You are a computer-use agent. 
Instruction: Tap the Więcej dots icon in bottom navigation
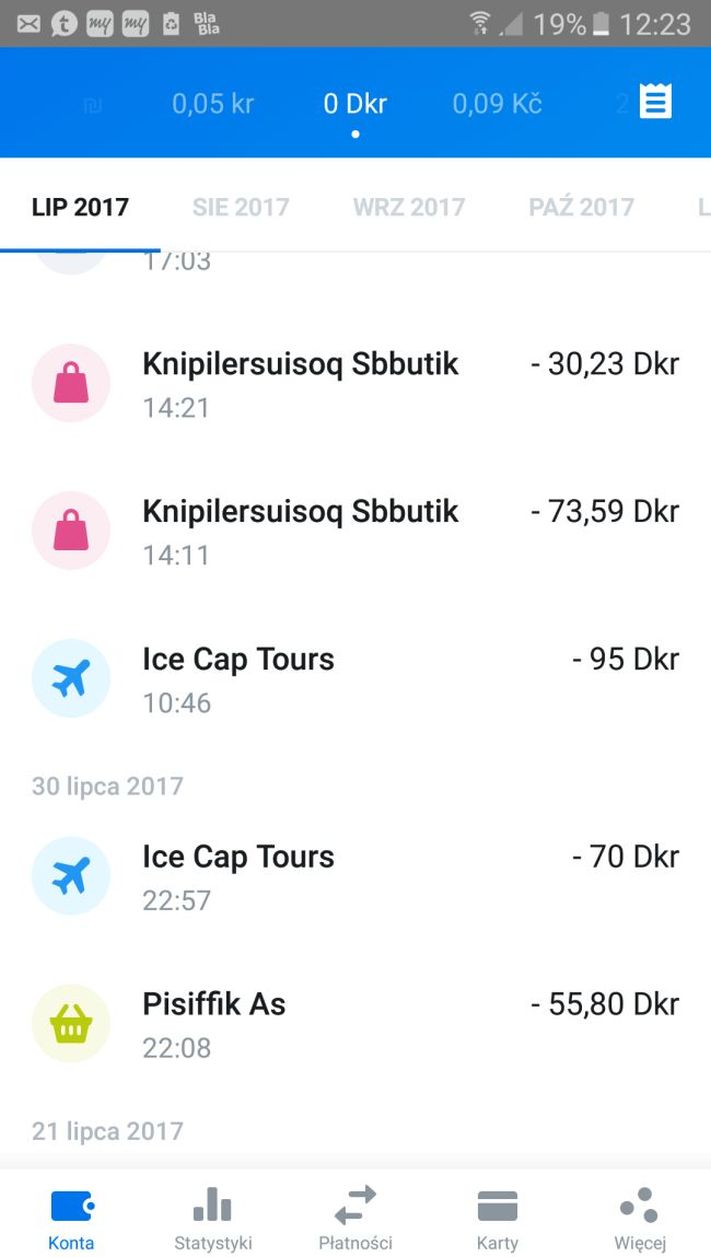click(639, 1205)
